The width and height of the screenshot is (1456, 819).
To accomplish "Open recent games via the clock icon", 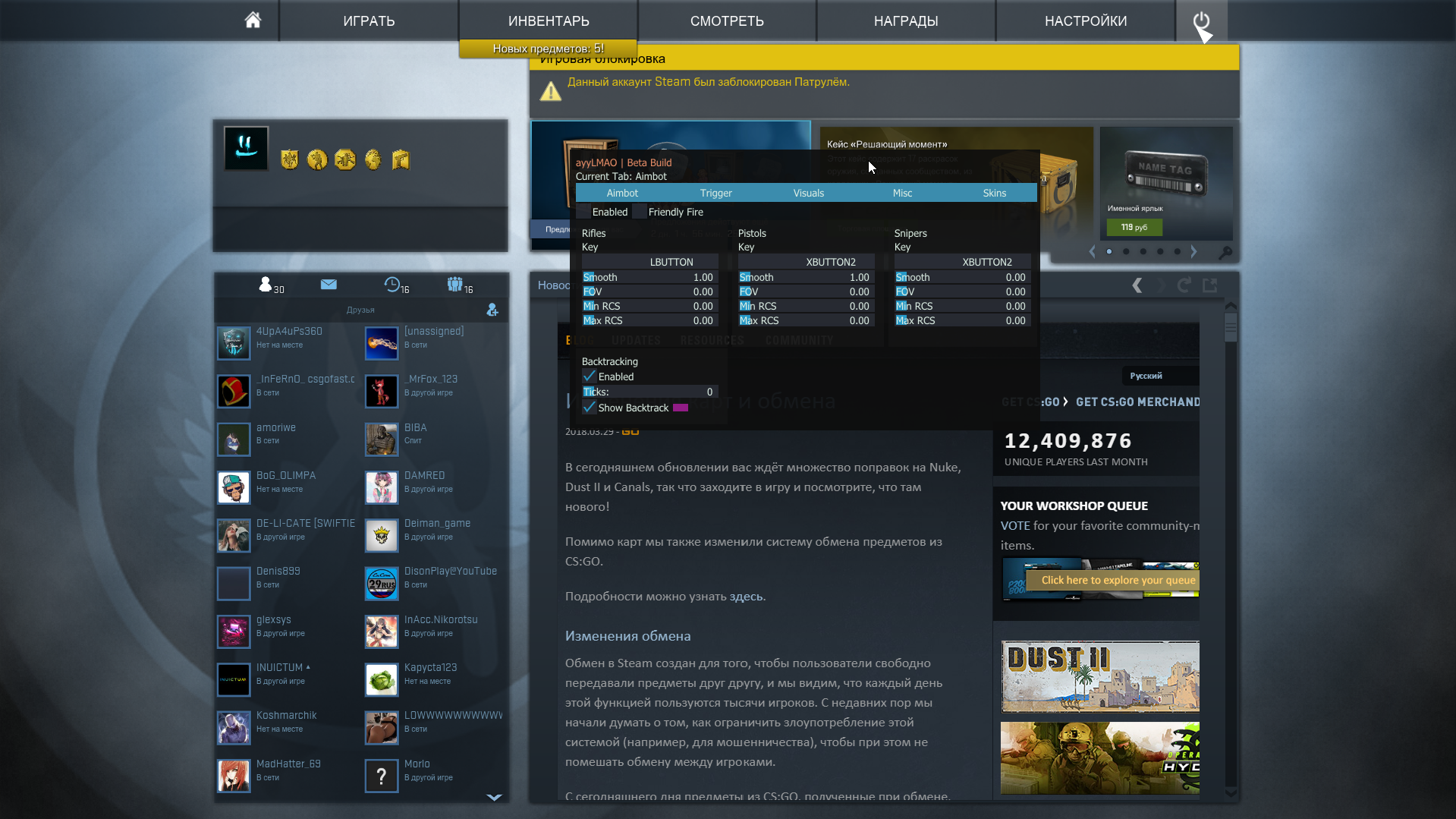I will [x=393, y=285].
